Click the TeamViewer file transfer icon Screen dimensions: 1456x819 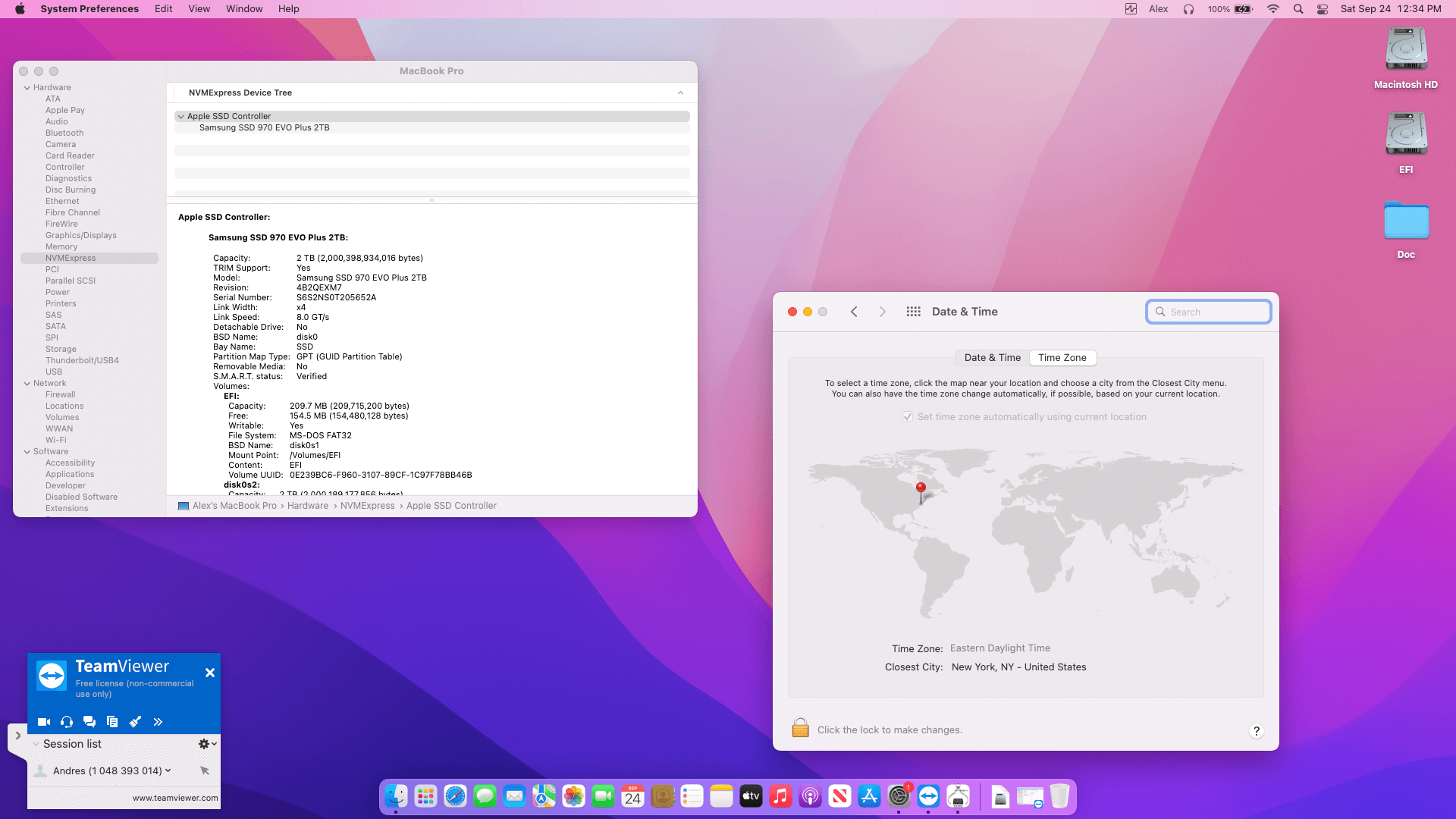(x=112, y=722)
